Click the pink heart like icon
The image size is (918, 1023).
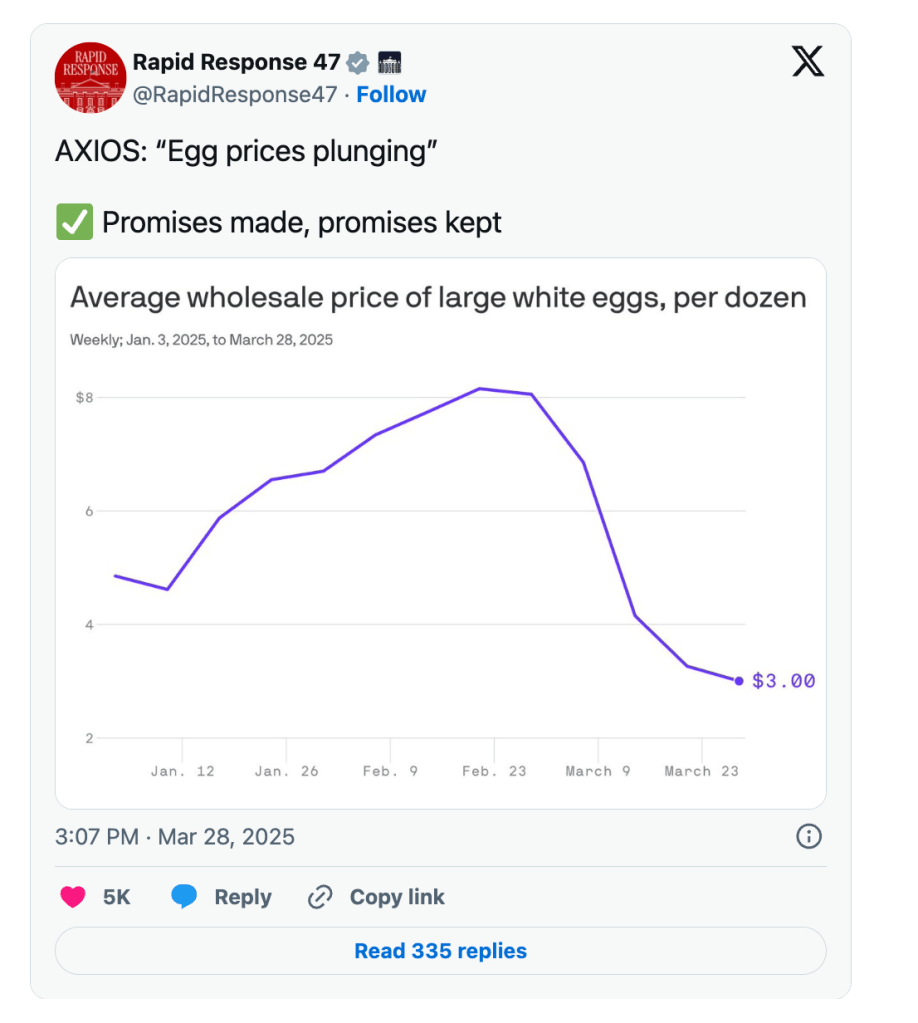(x=73, y=897)
